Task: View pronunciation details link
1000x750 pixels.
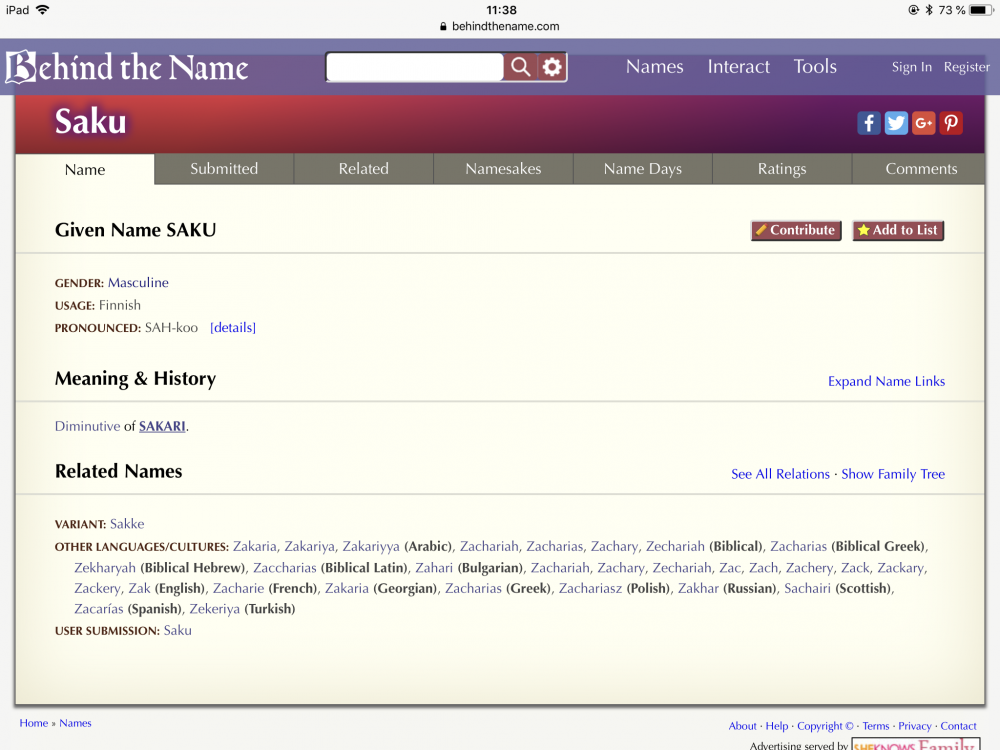Action: pos(233,327)
